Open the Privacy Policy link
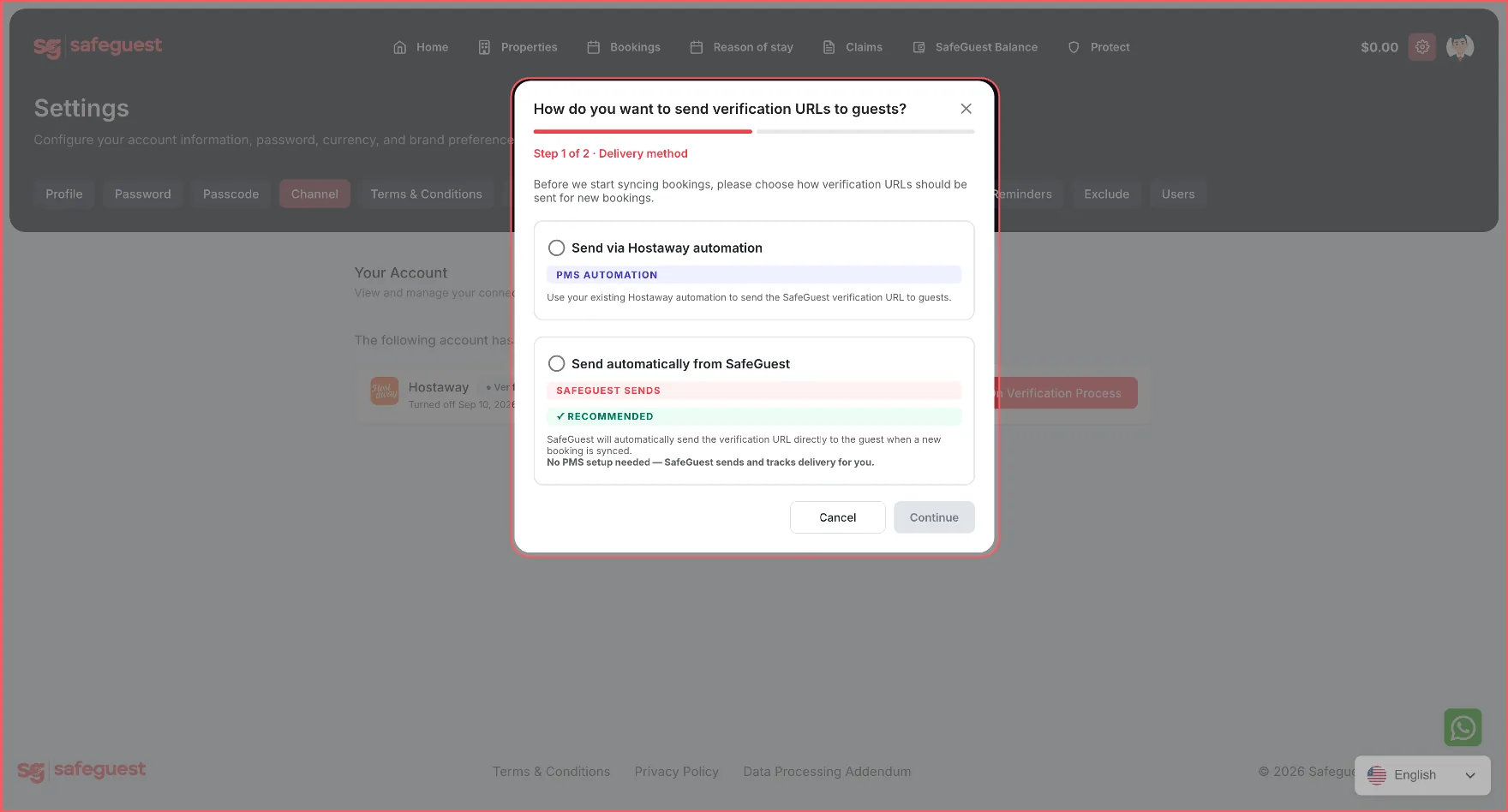Viewport: 1508px width, 812px height. pyautogui.click(x=677, y=772)
